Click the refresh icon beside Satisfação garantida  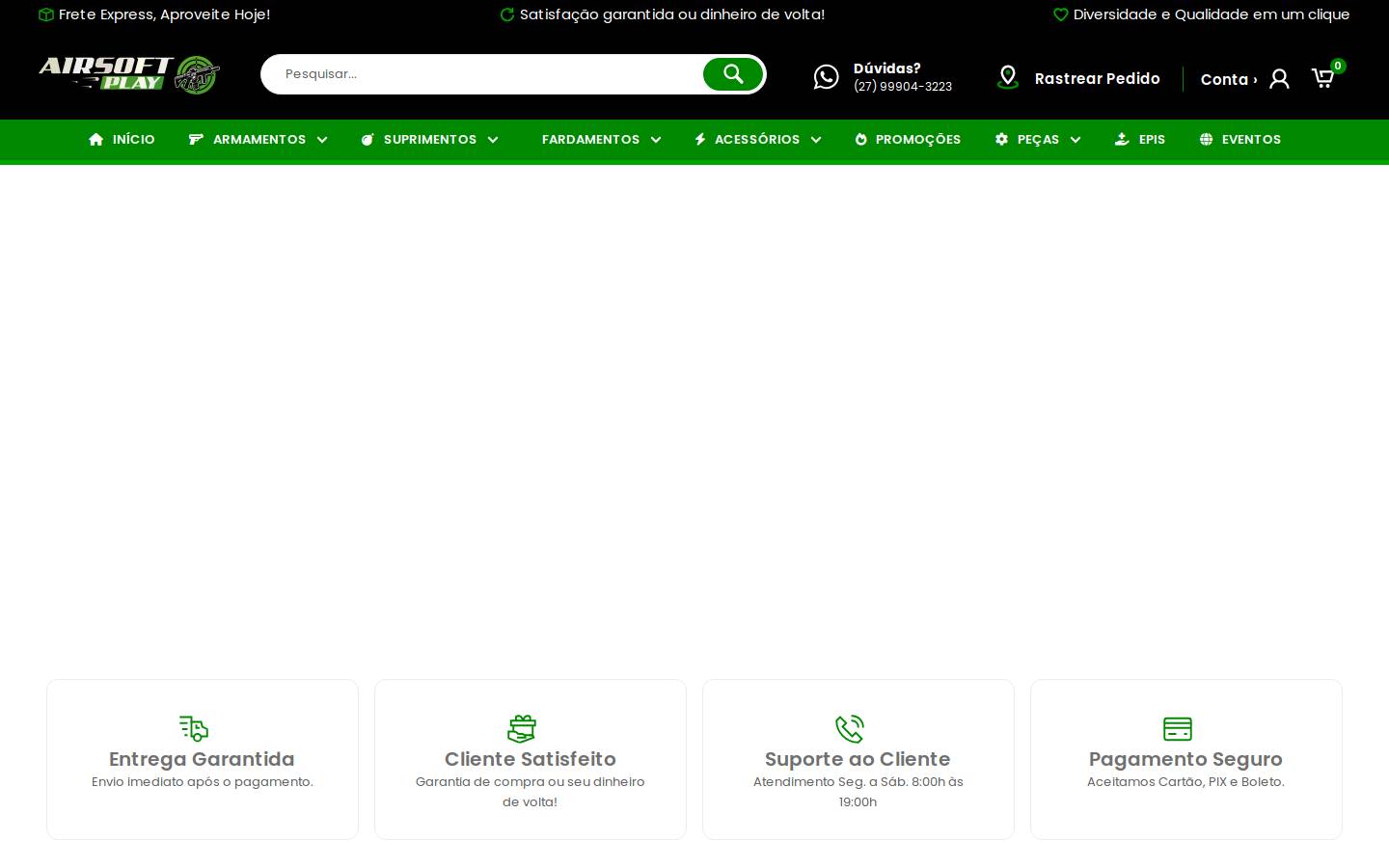coord(507,14)
